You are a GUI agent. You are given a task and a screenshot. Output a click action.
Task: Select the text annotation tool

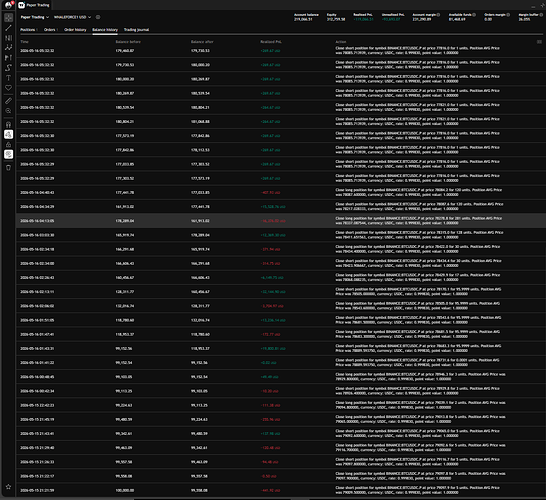(x=8, y=78)
